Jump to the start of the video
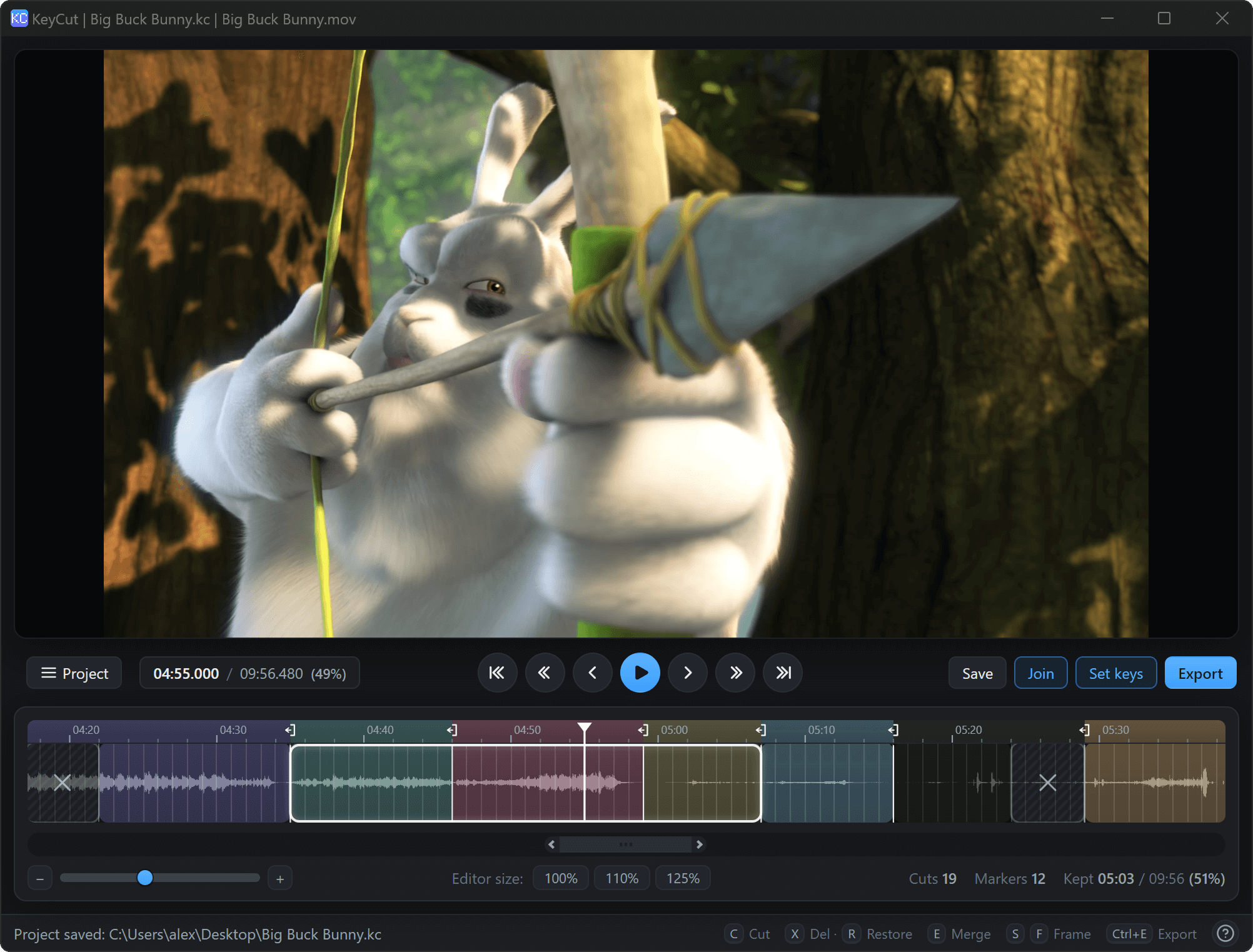 [x=497, y=673]
